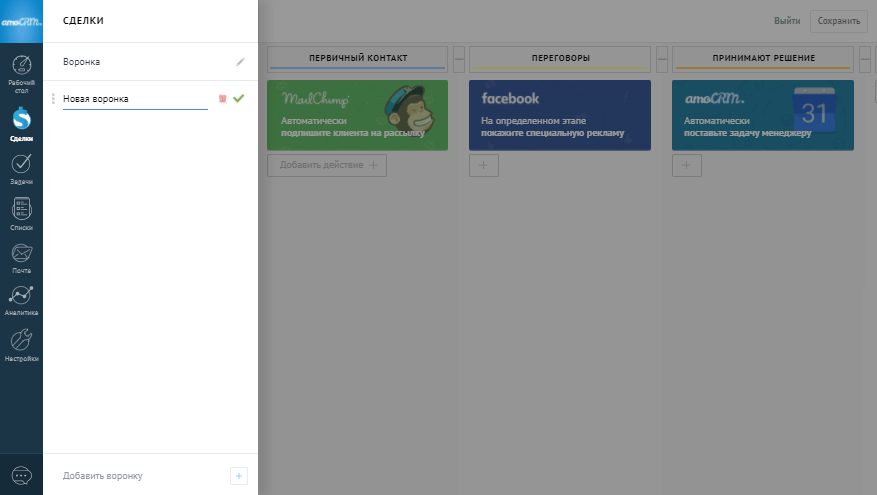Delete Новая воронка with trash icon
Viewport: 877px width, 495px height.
coord(222,98)
